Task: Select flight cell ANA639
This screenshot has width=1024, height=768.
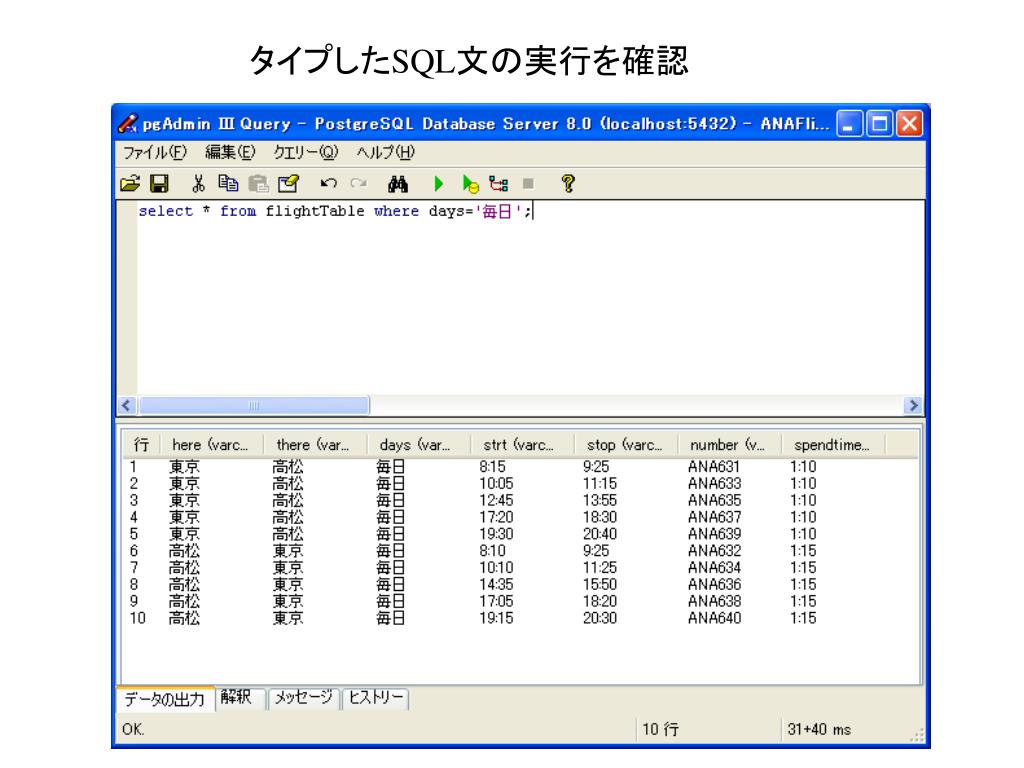Action: click(714, 534)
